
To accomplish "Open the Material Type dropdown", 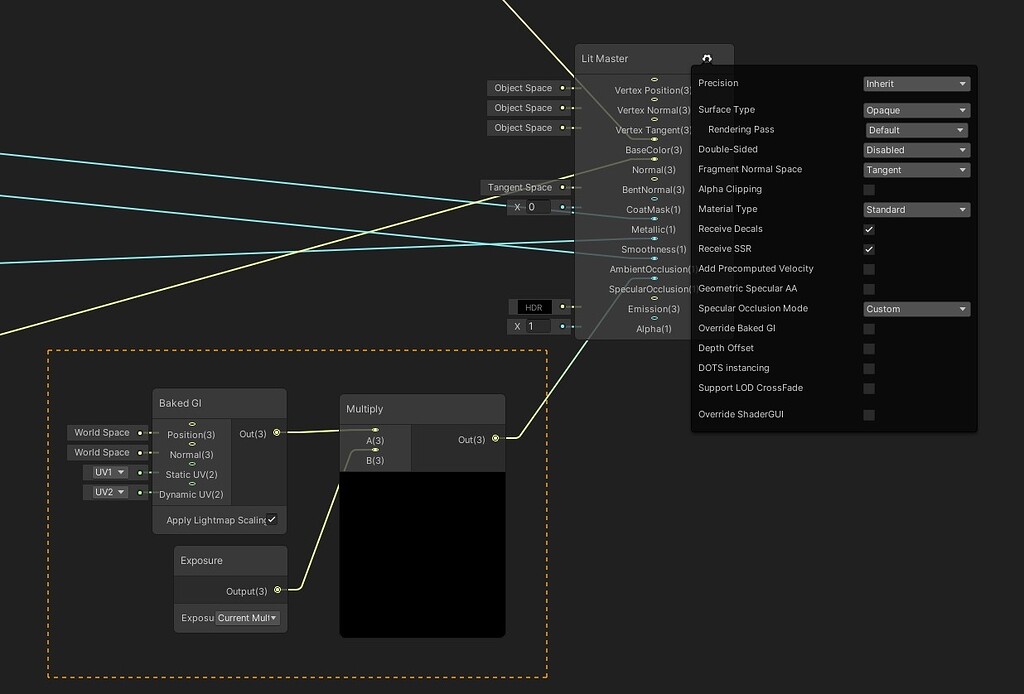I will [x=915, y=209].
